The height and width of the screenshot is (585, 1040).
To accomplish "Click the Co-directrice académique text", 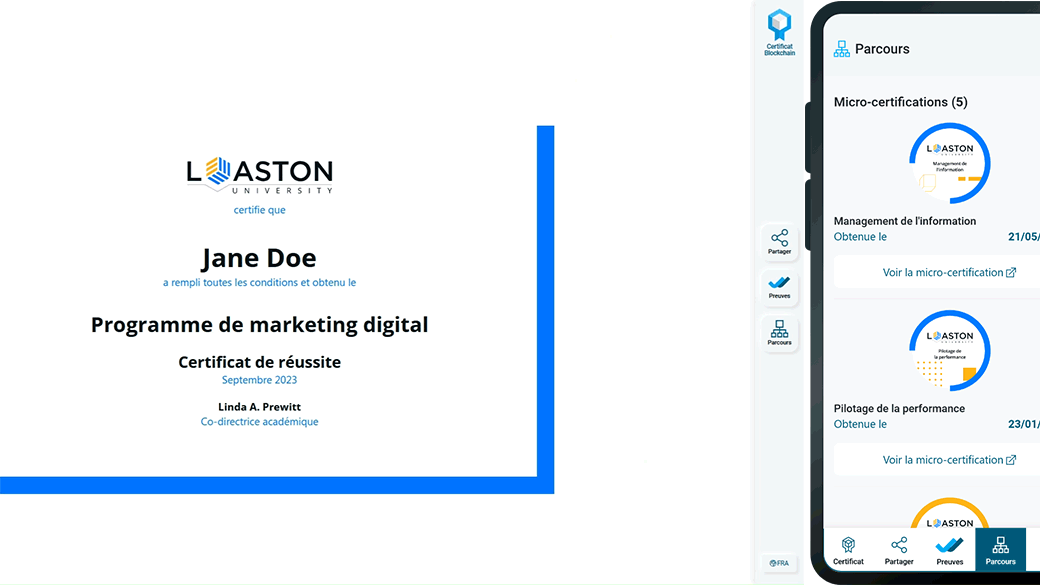I will pos(259,422).
